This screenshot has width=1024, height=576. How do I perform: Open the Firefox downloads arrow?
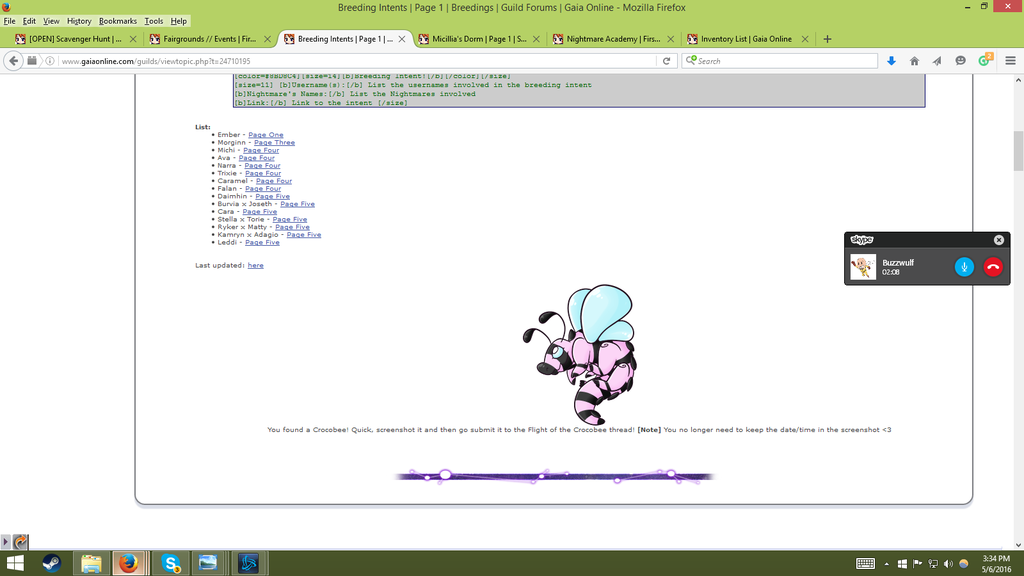point(891,61)
